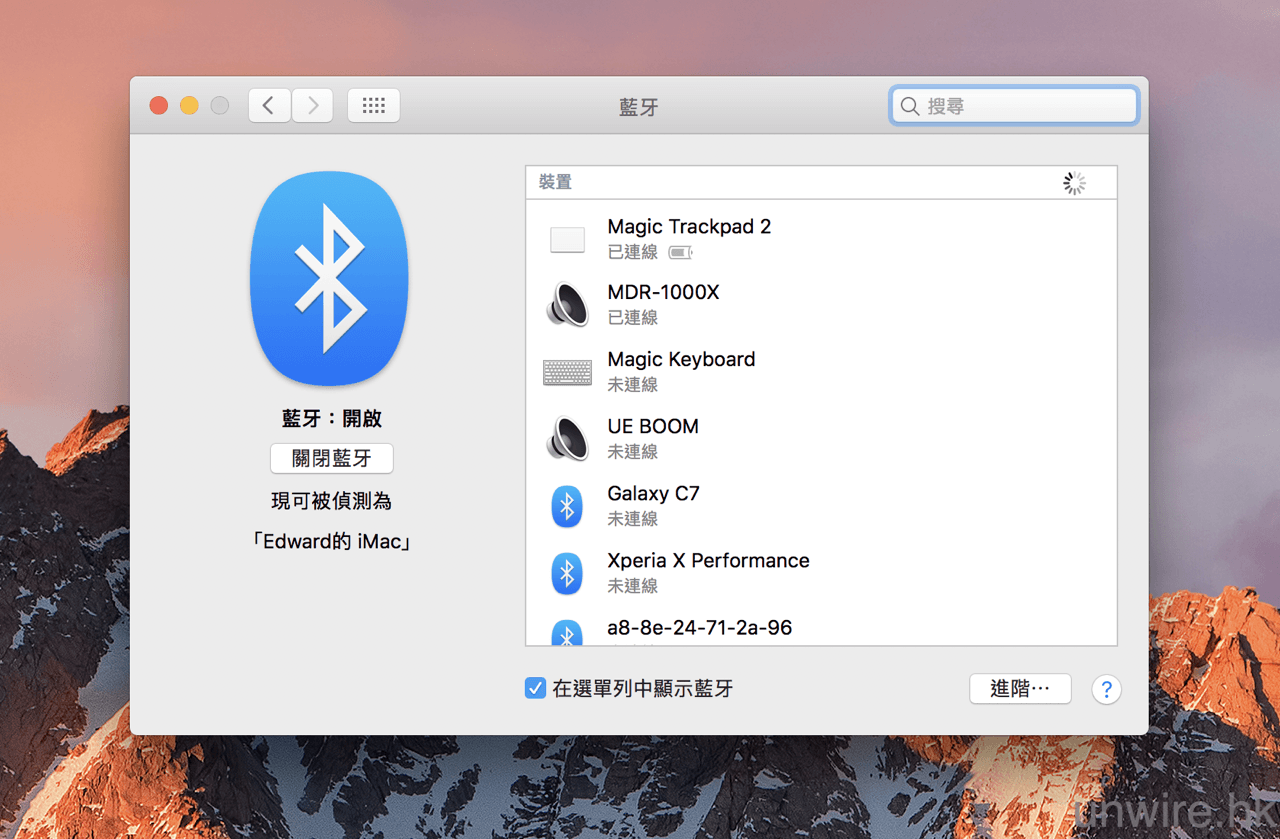1280x839 pixels.
Task: Select the Magic Trackpad 2 row
Action: click(820, 238)
